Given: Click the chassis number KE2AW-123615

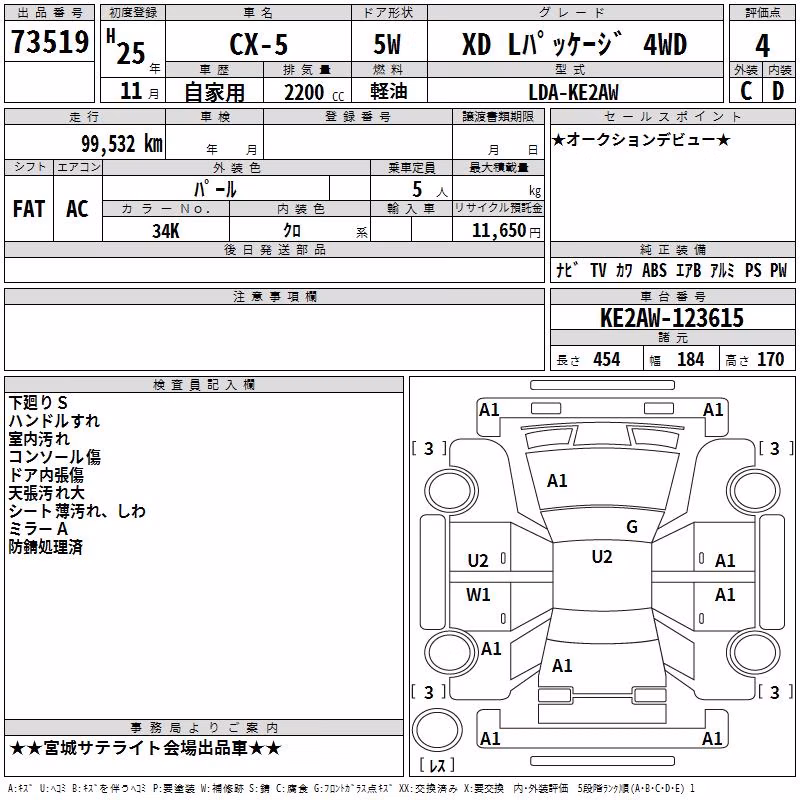Looking at the screenshot, I should point(672,318).
